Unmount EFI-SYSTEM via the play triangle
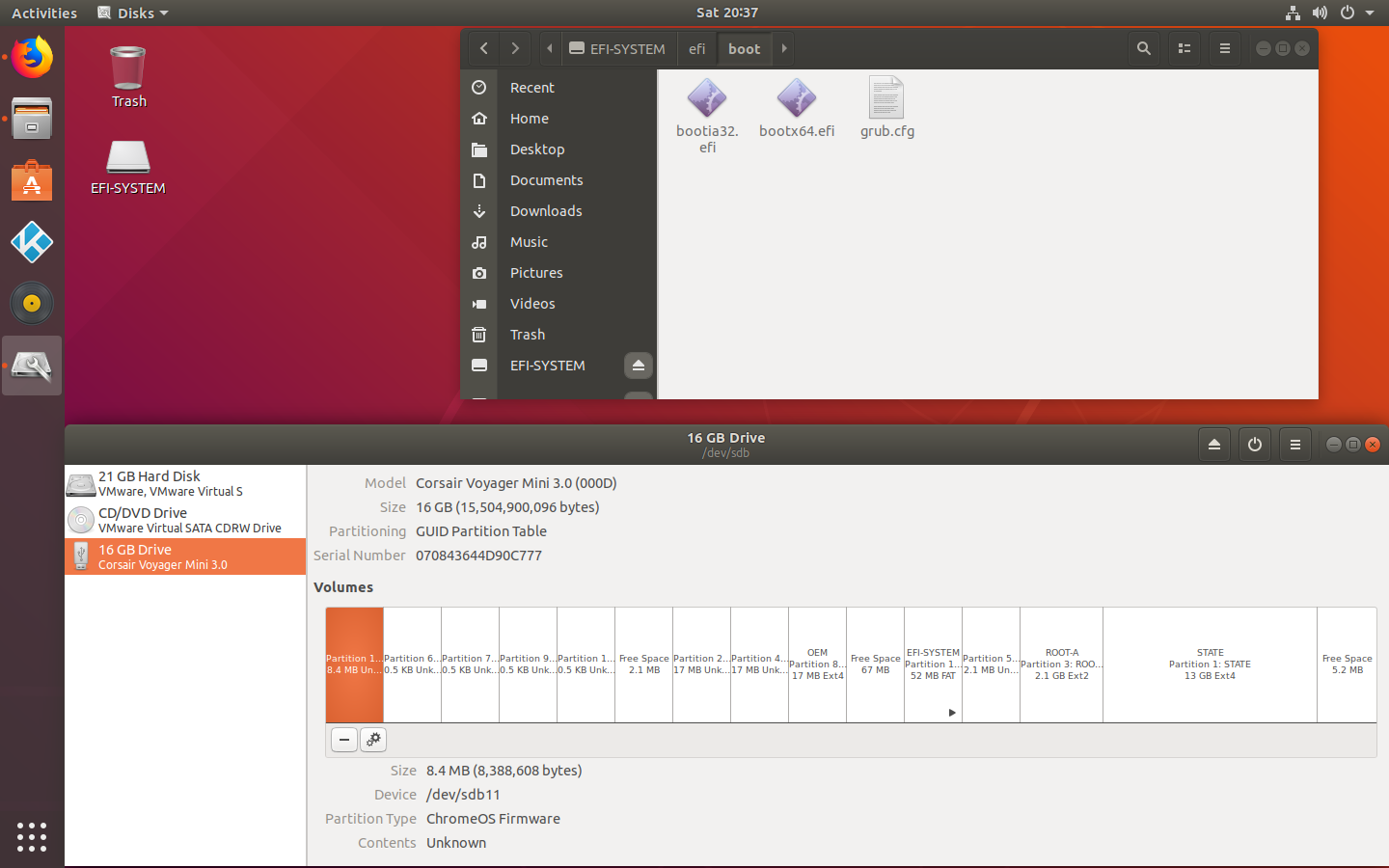The width and height of the screenshot is (1389, 868). tap(952, 713)
